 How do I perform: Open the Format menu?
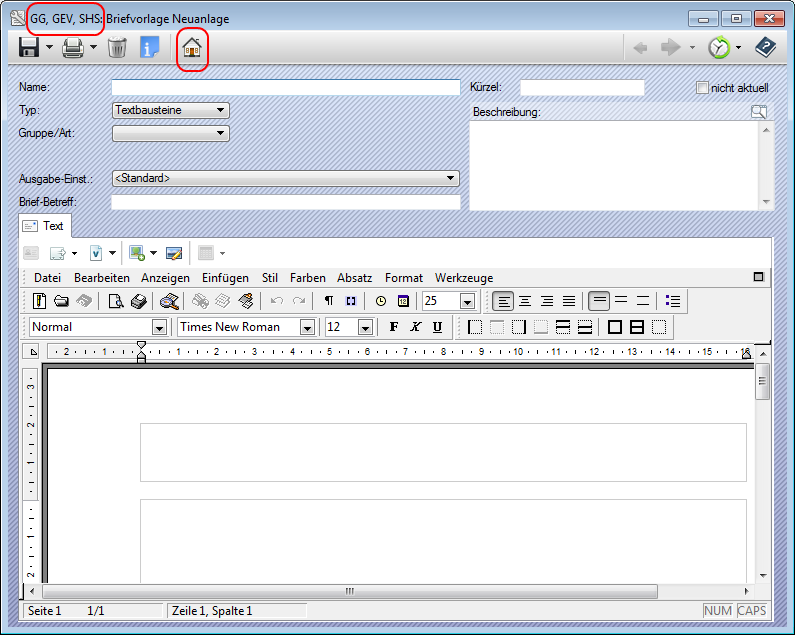[x=403, y=277]
